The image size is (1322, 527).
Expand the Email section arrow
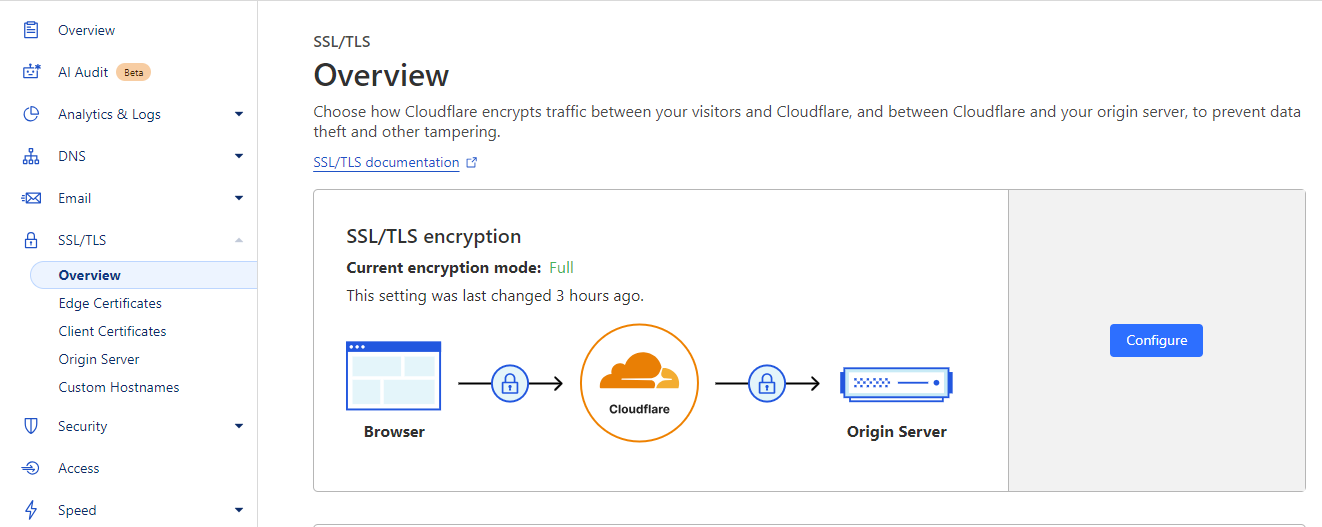coord(239,198)
